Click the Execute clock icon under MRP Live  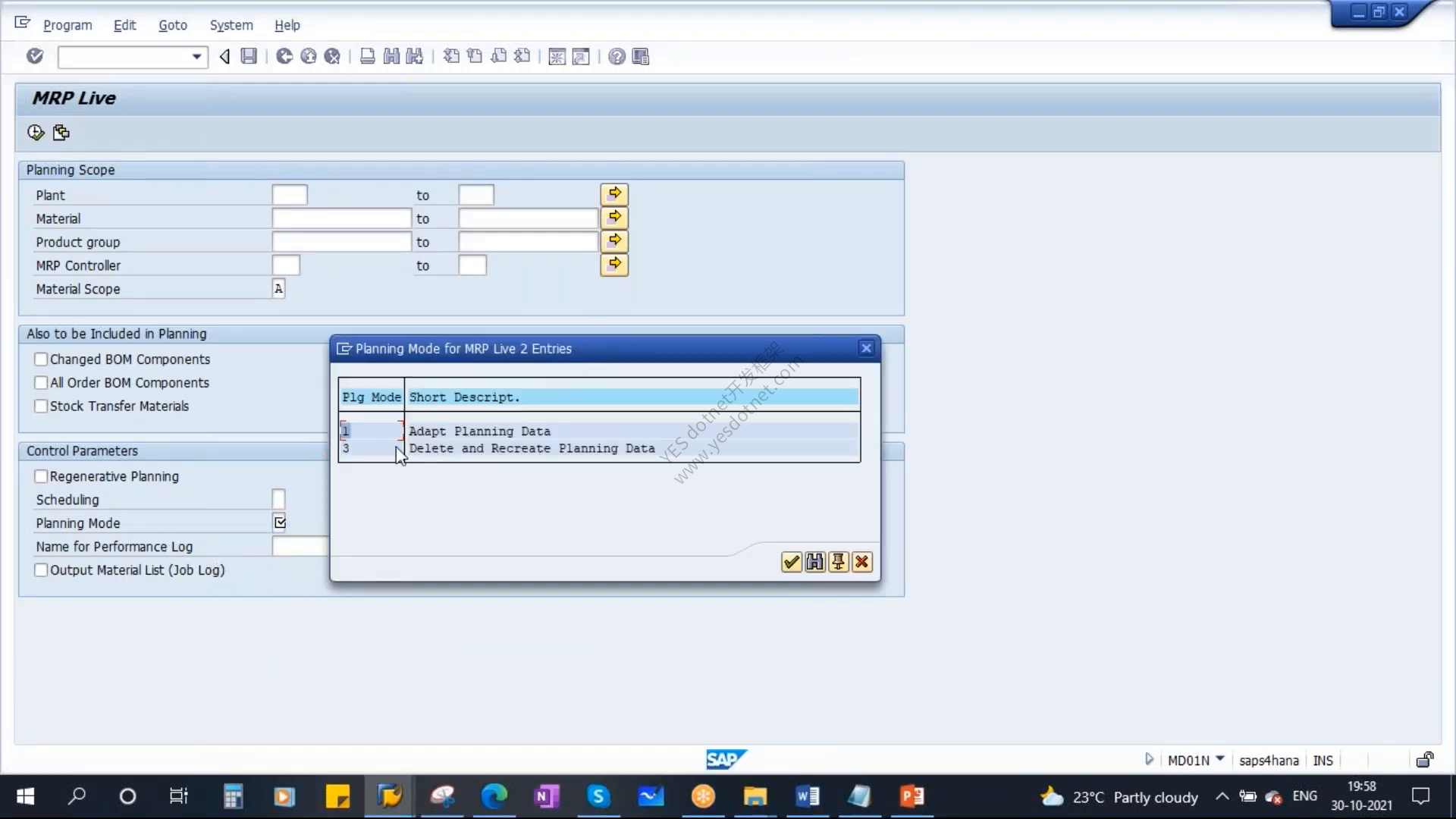(x=36, y=133)
